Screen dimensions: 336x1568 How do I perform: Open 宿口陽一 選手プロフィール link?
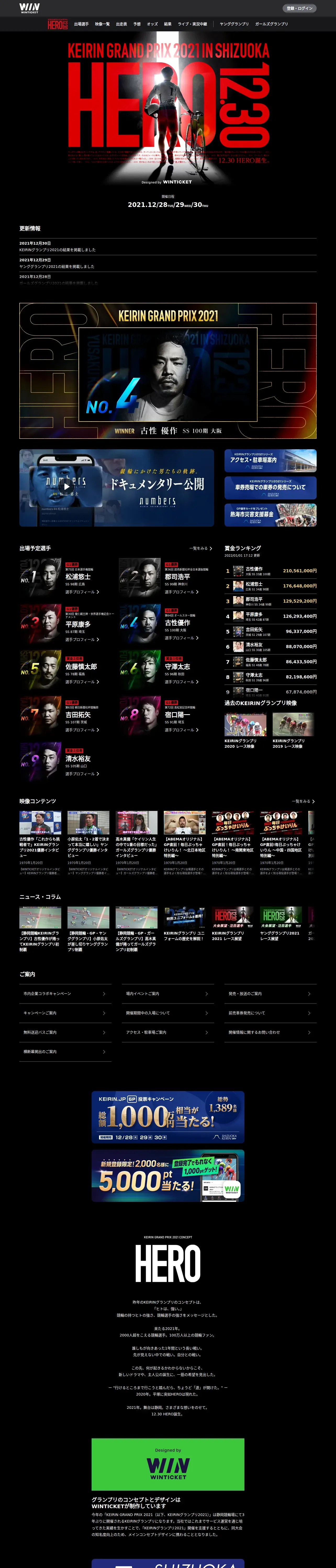pos(181,730)
